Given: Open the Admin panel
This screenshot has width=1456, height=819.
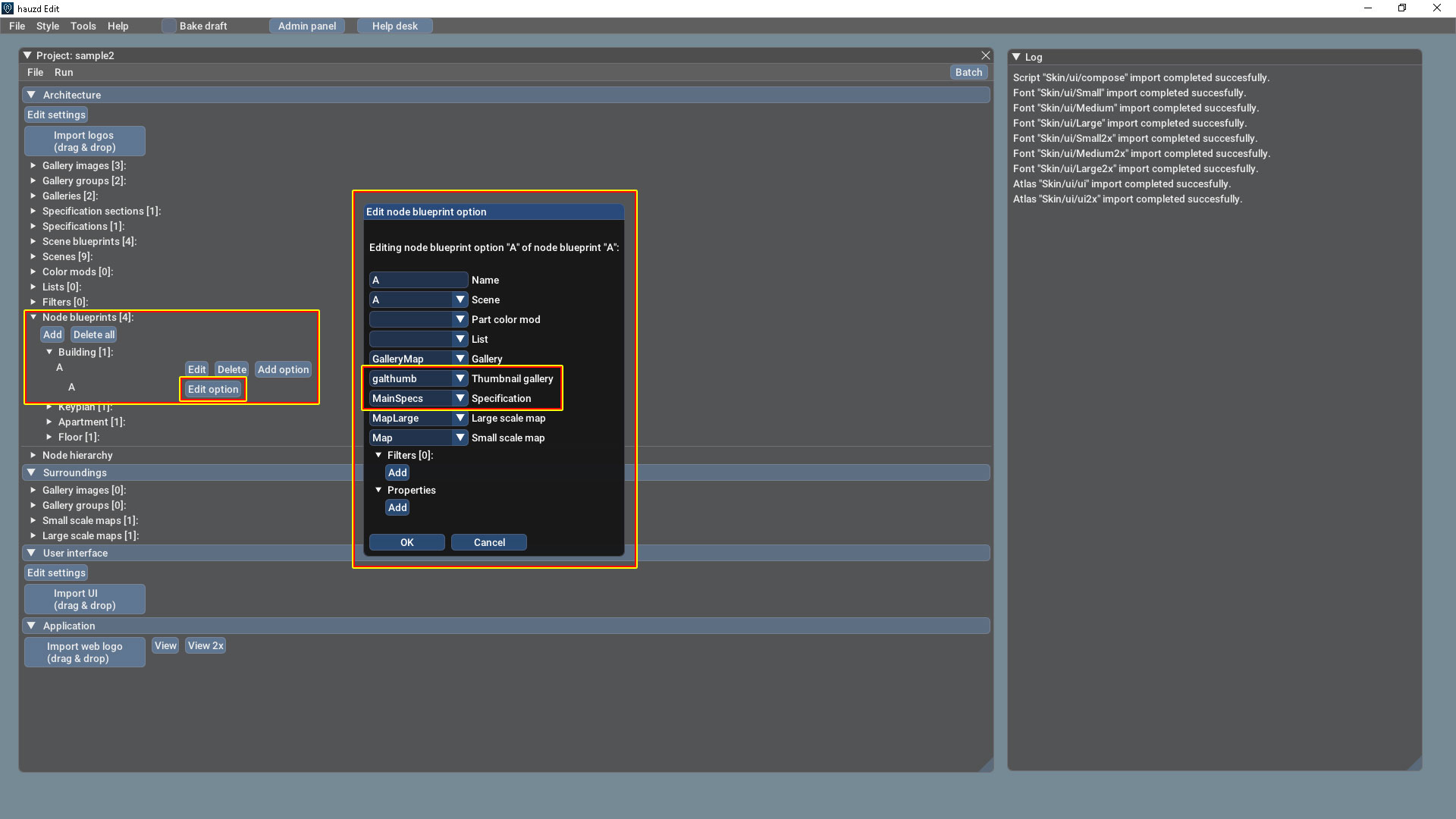Looking at the screenshot, I should pos(306,26).
